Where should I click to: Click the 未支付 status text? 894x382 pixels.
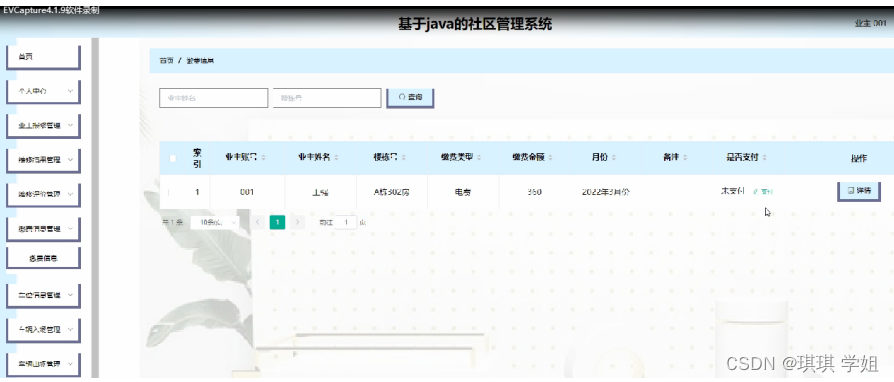(x=733, y=192)
